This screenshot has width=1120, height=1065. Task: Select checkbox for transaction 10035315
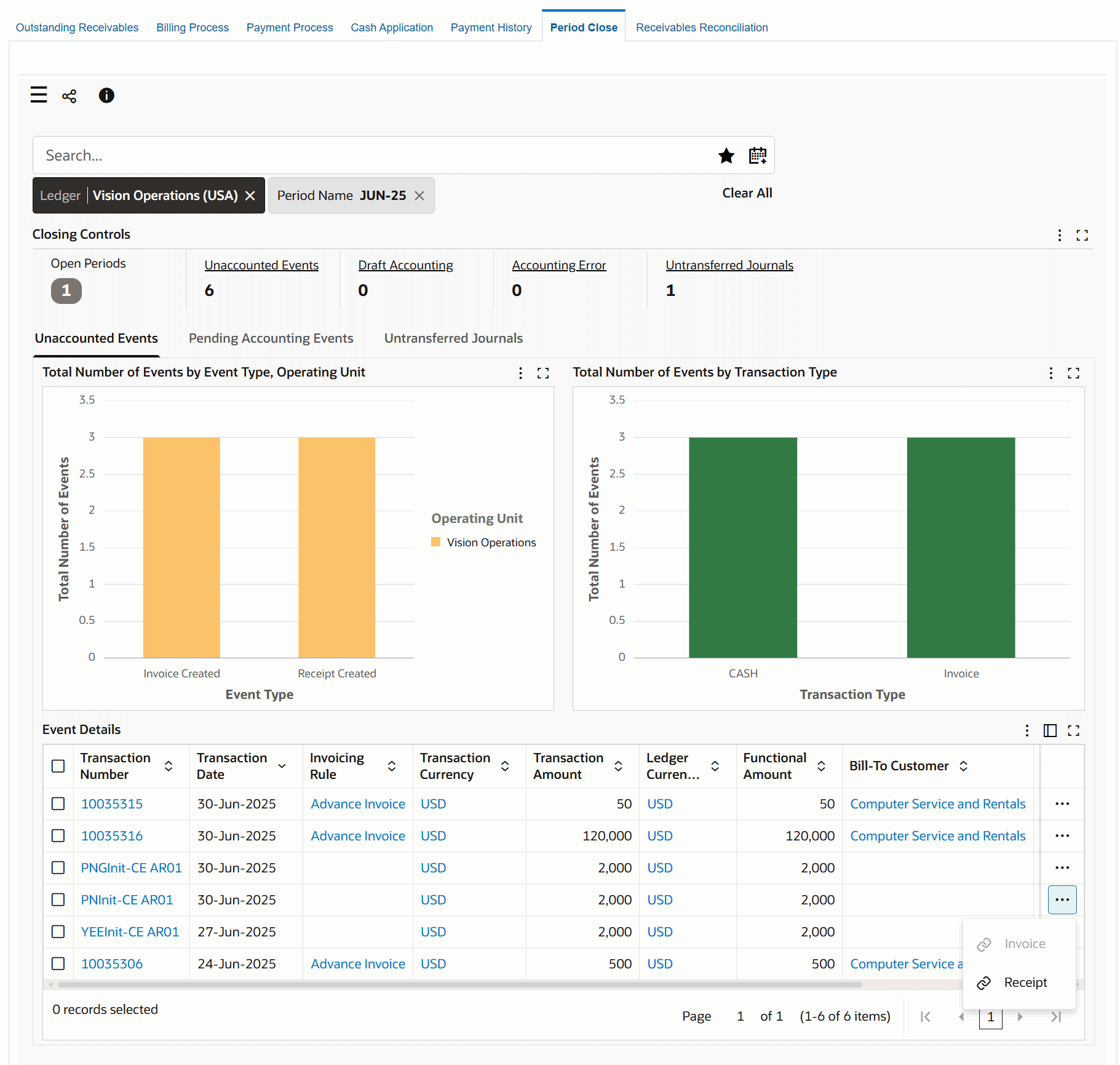click(58, 804)
